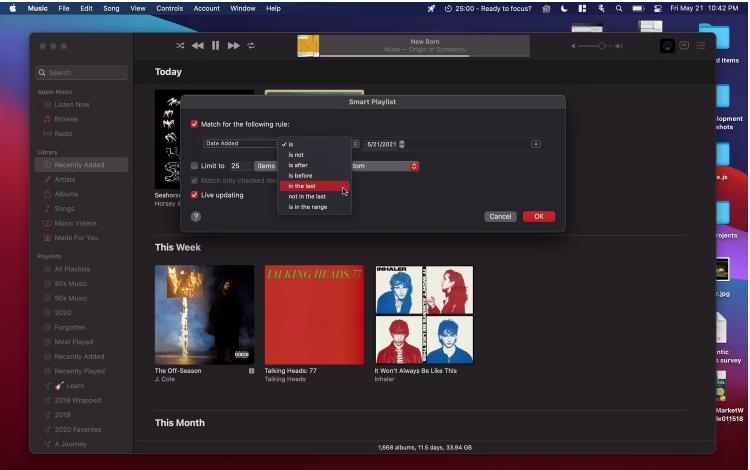Select Music Videos in the sidebar

pos(75,223)
